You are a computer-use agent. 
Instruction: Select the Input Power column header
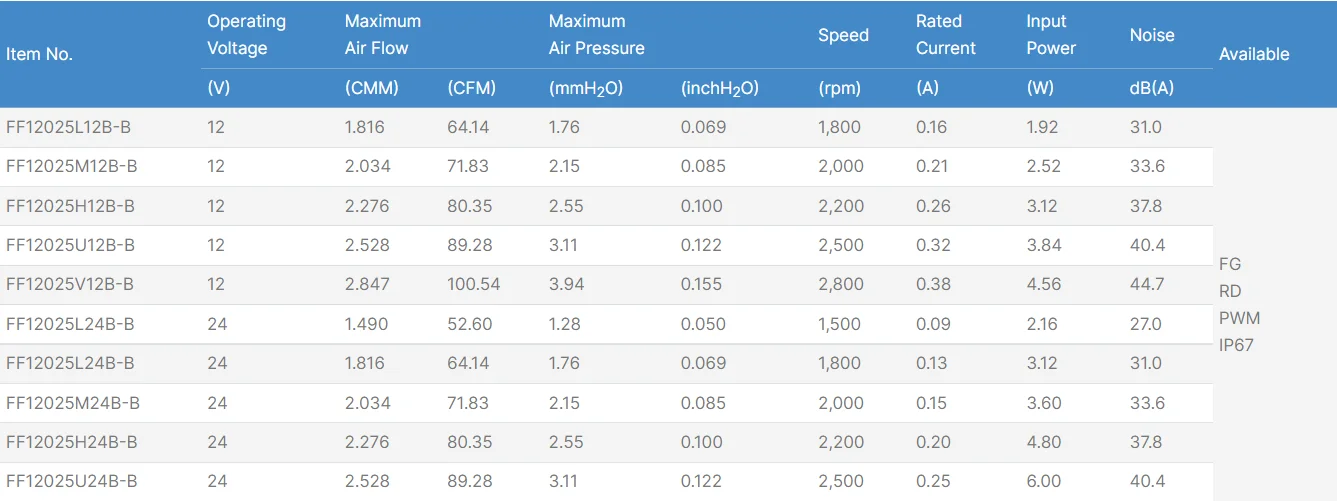tap(1051, 34)
